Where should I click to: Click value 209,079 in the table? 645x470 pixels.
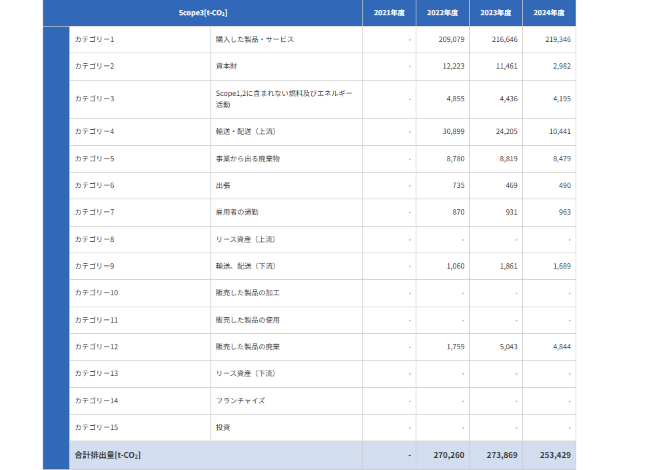click(x=451, y=39)
